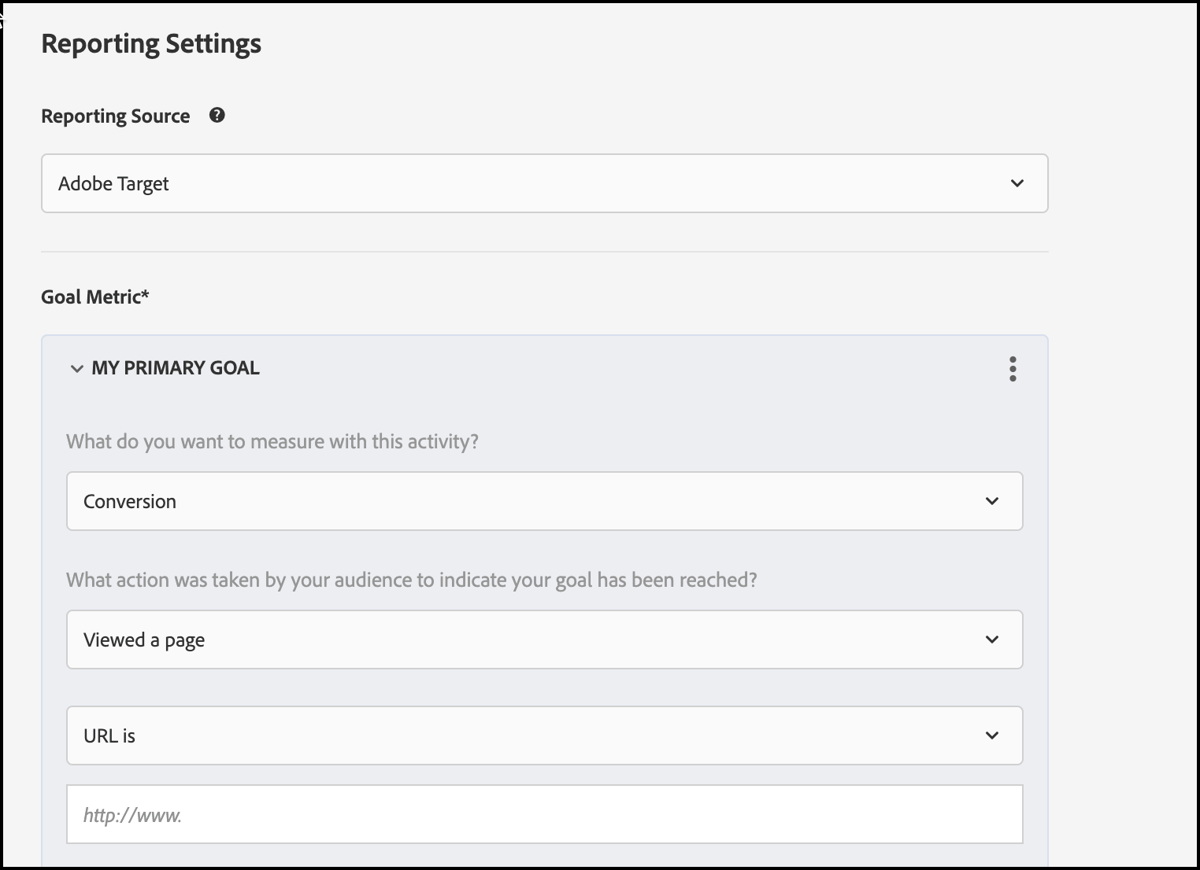The image size is (1200, 870).
Task: Open the Conversion measurement dropdown
Action: (x=544, y=501)
